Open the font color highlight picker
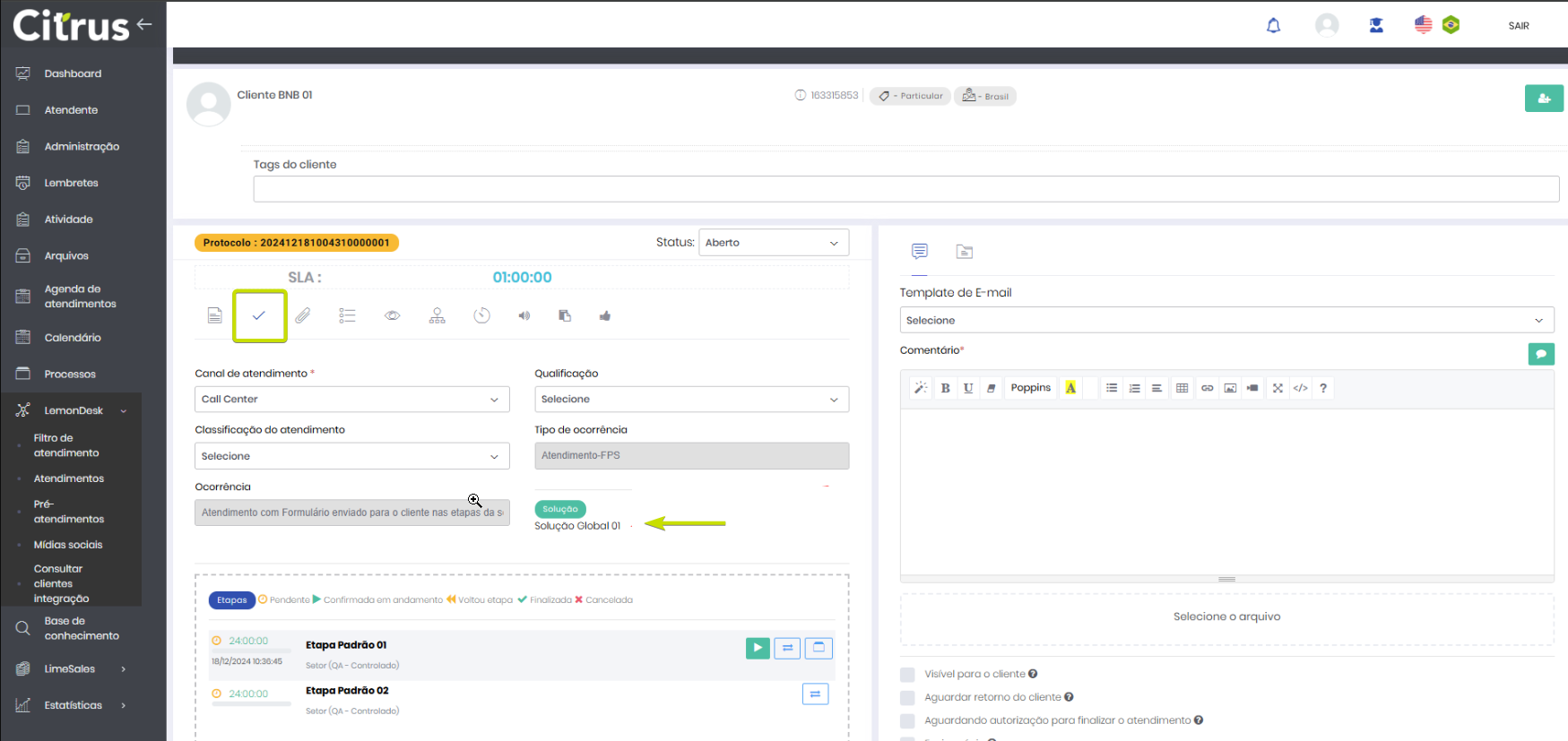Screen dimensions: 1568x741 [1070, 388]
